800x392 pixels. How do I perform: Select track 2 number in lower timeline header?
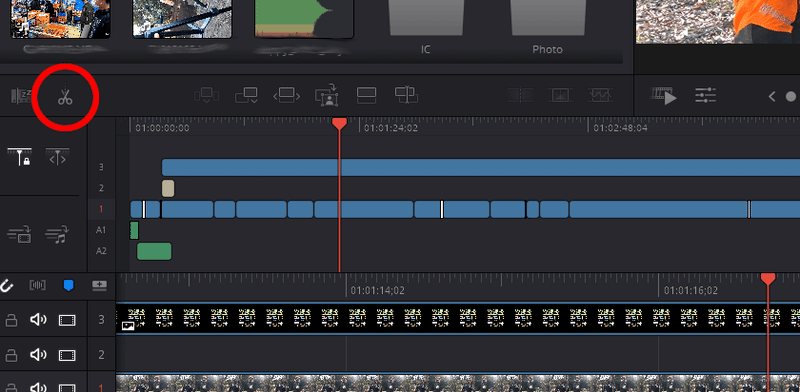pyautogui.click(x=101, y=355)
